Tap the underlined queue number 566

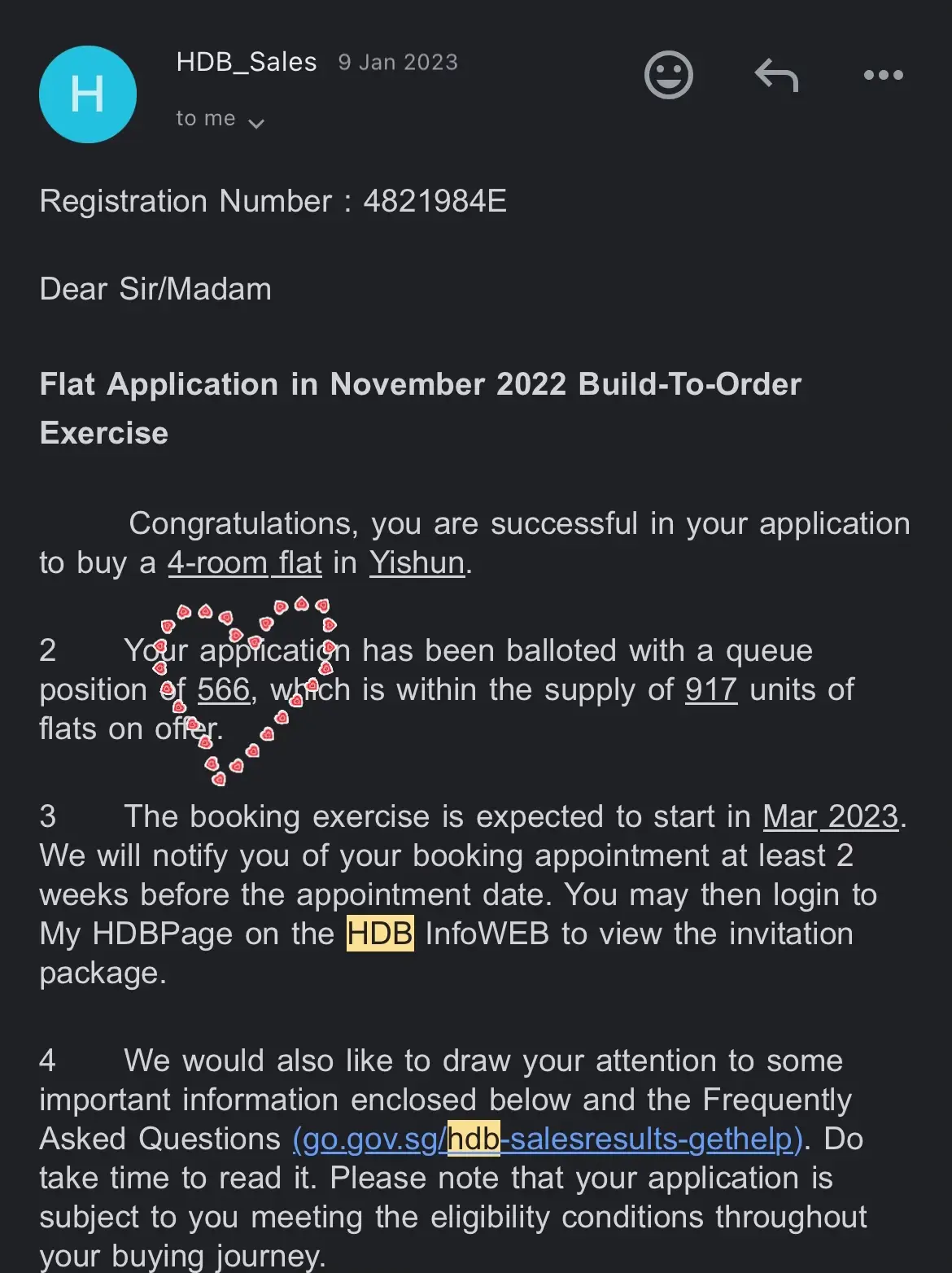coord(223,689)
